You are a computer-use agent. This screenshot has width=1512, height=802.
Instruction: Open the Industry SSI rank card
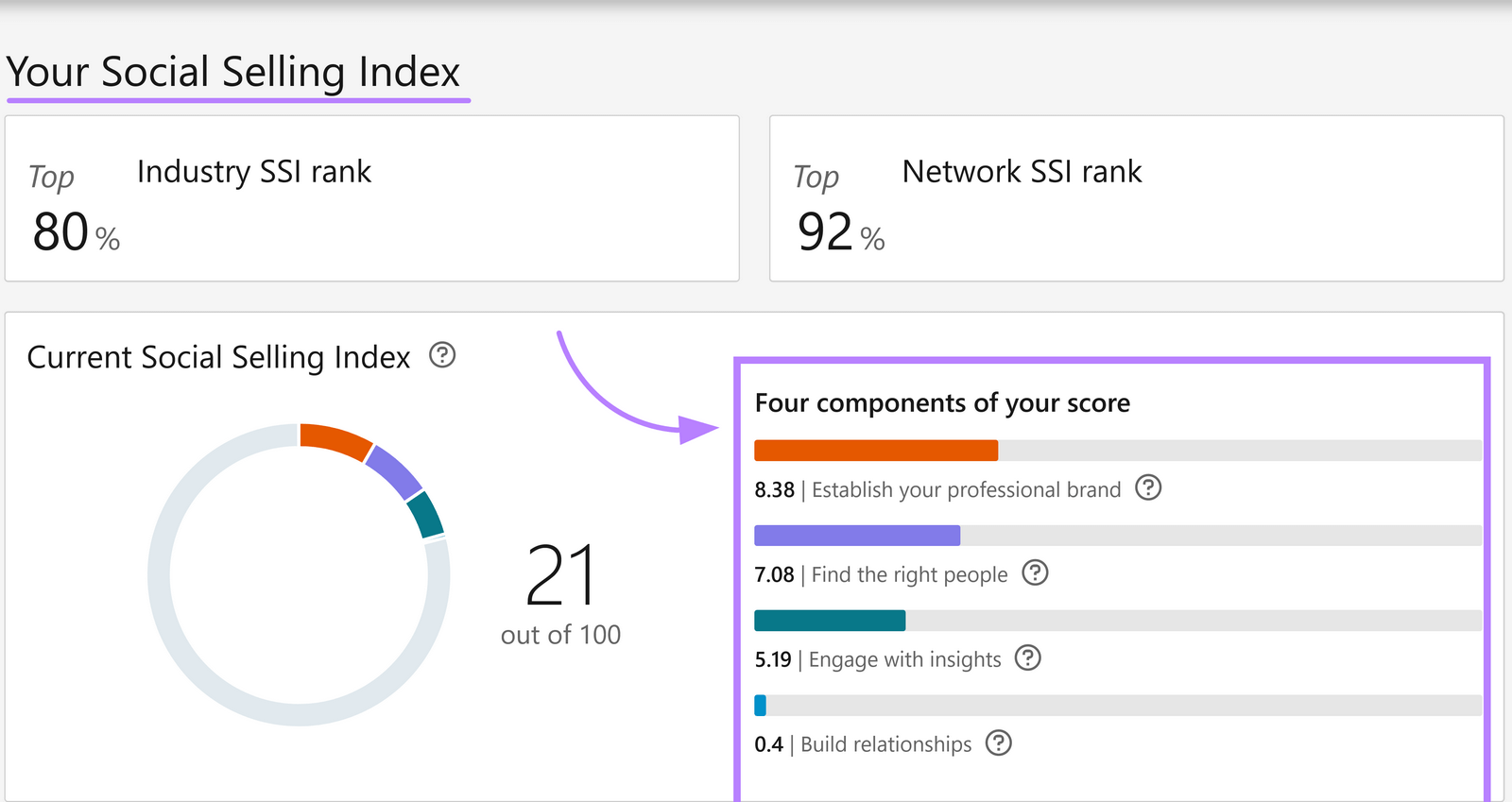tap(372, 198)
